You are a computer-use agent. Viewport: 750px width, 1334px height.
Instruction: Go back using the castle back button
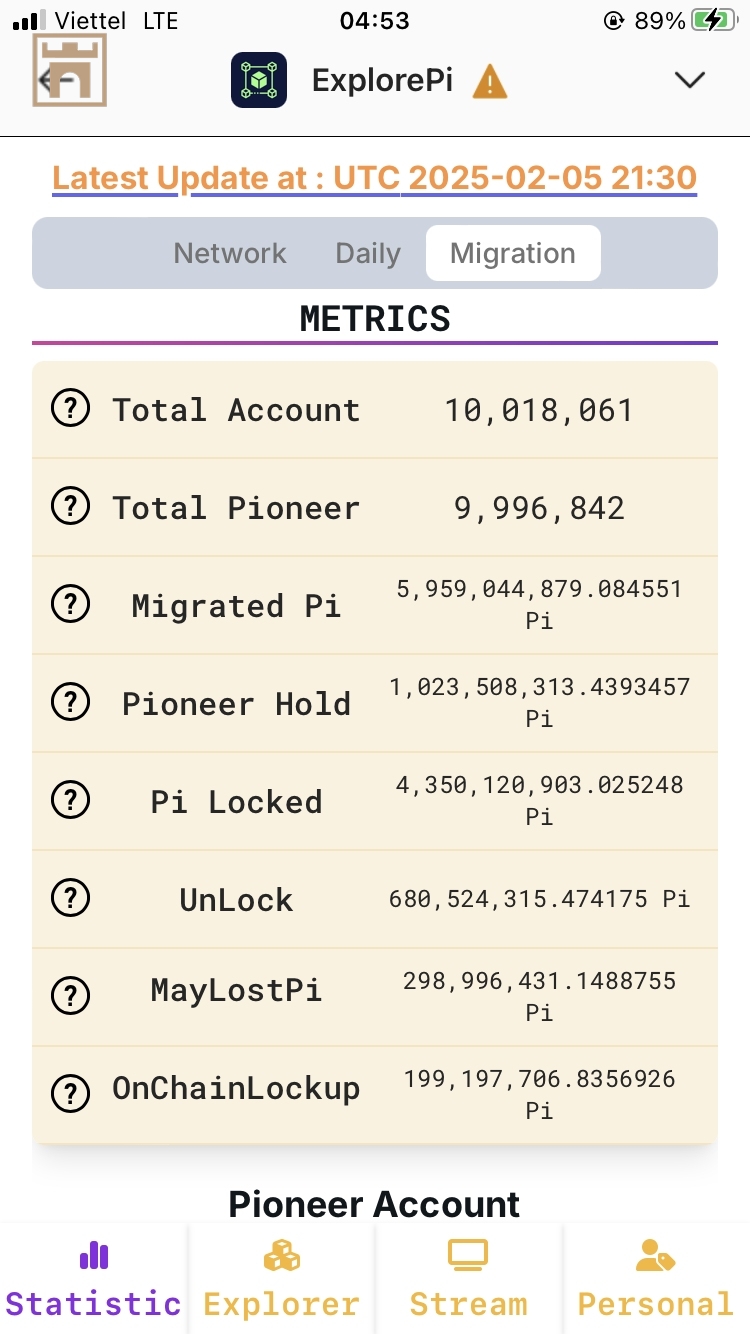click(x=70, y=70)
